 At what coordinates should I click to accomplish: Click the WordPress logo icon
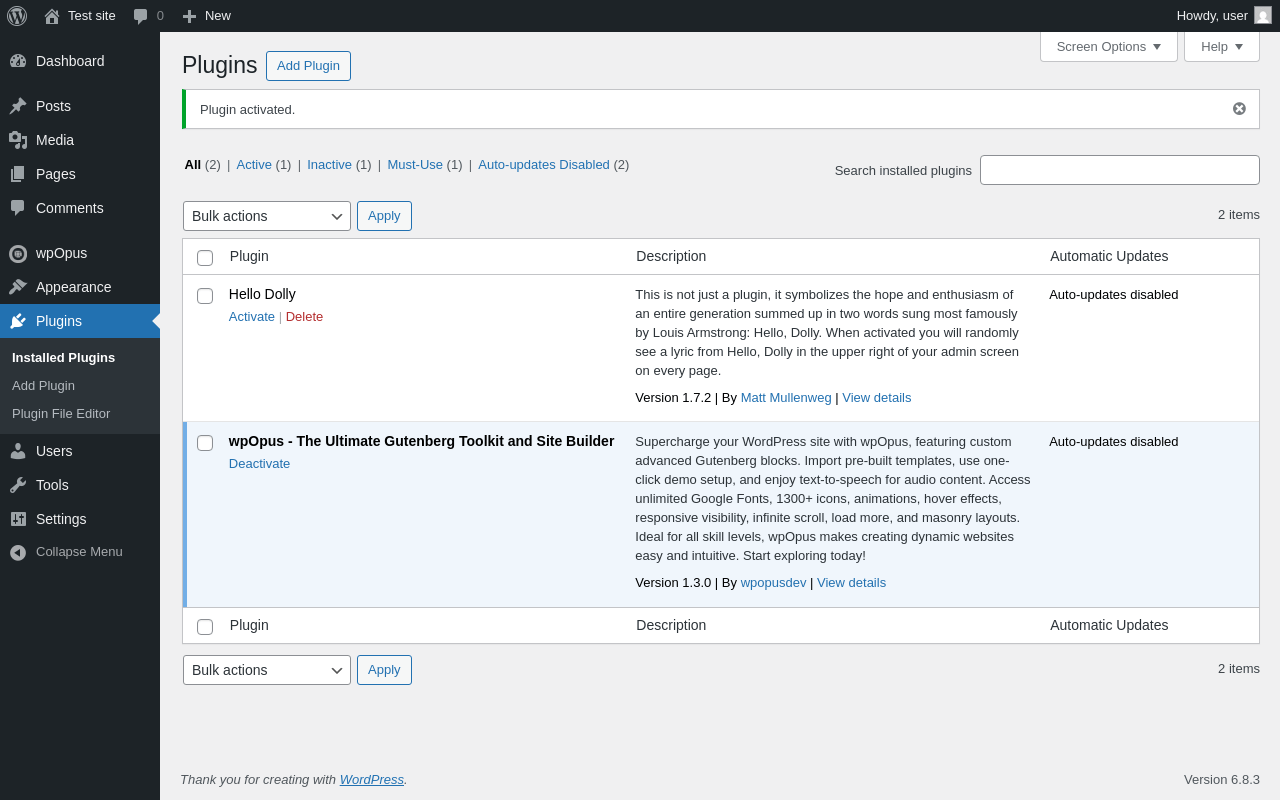(x=17, y=16)
